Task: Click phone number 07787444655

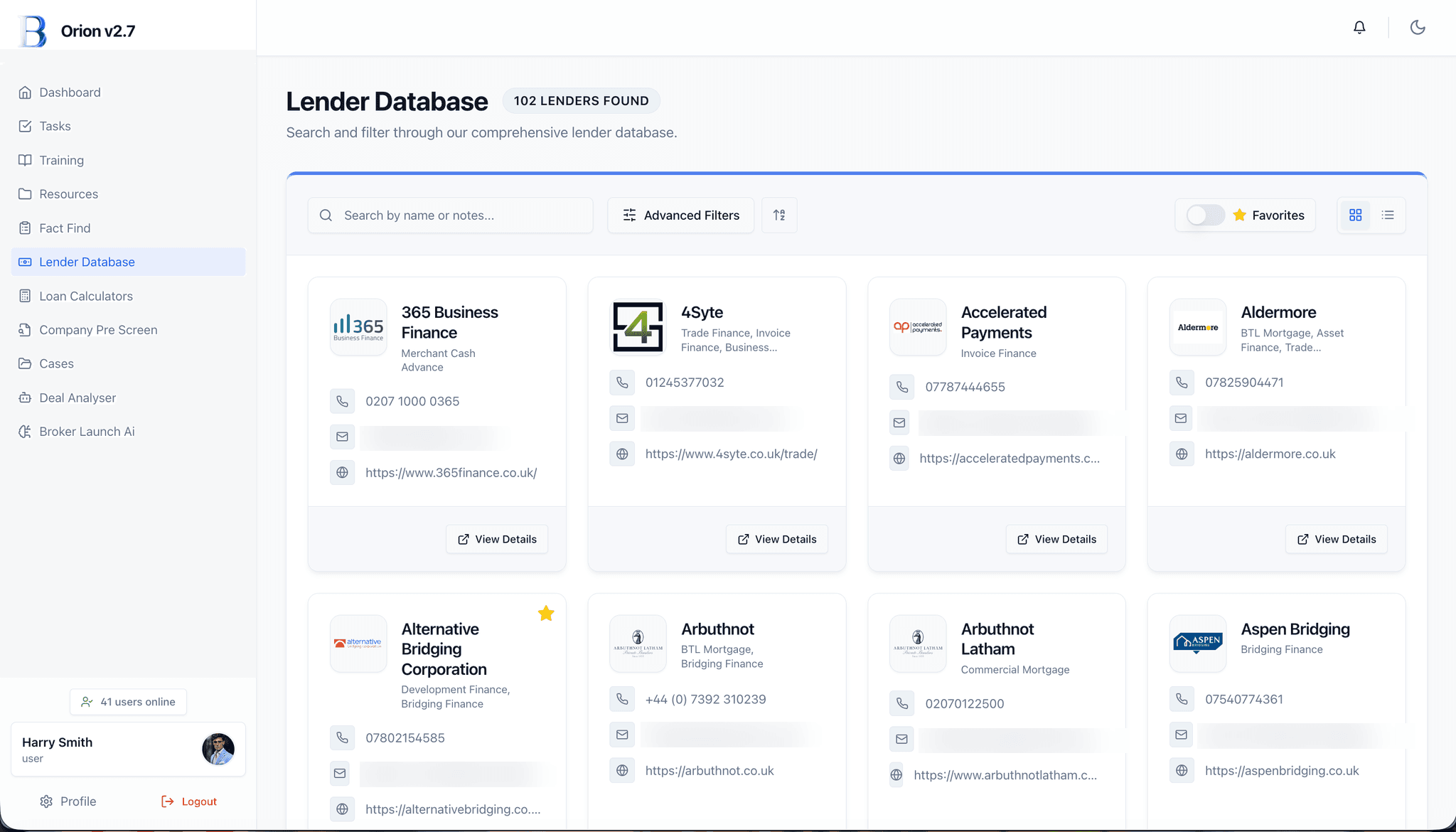Action: pos(965,387)
